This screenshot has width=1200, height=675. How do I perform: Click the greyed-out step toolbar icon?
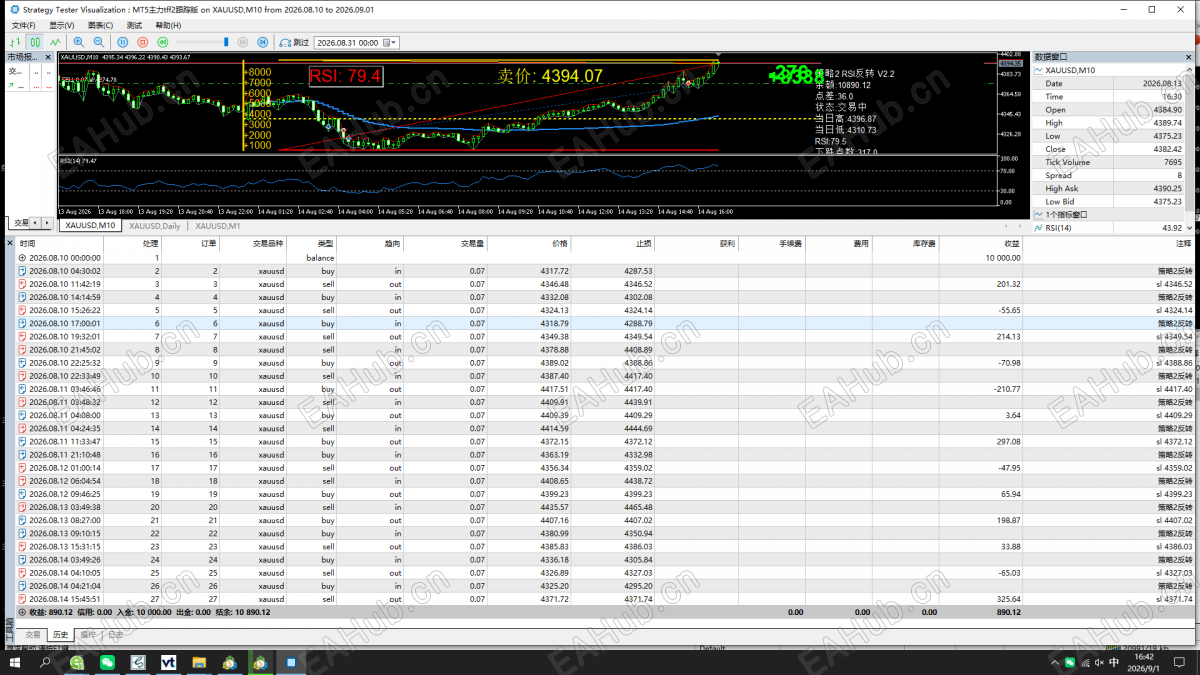click(243, 42)
